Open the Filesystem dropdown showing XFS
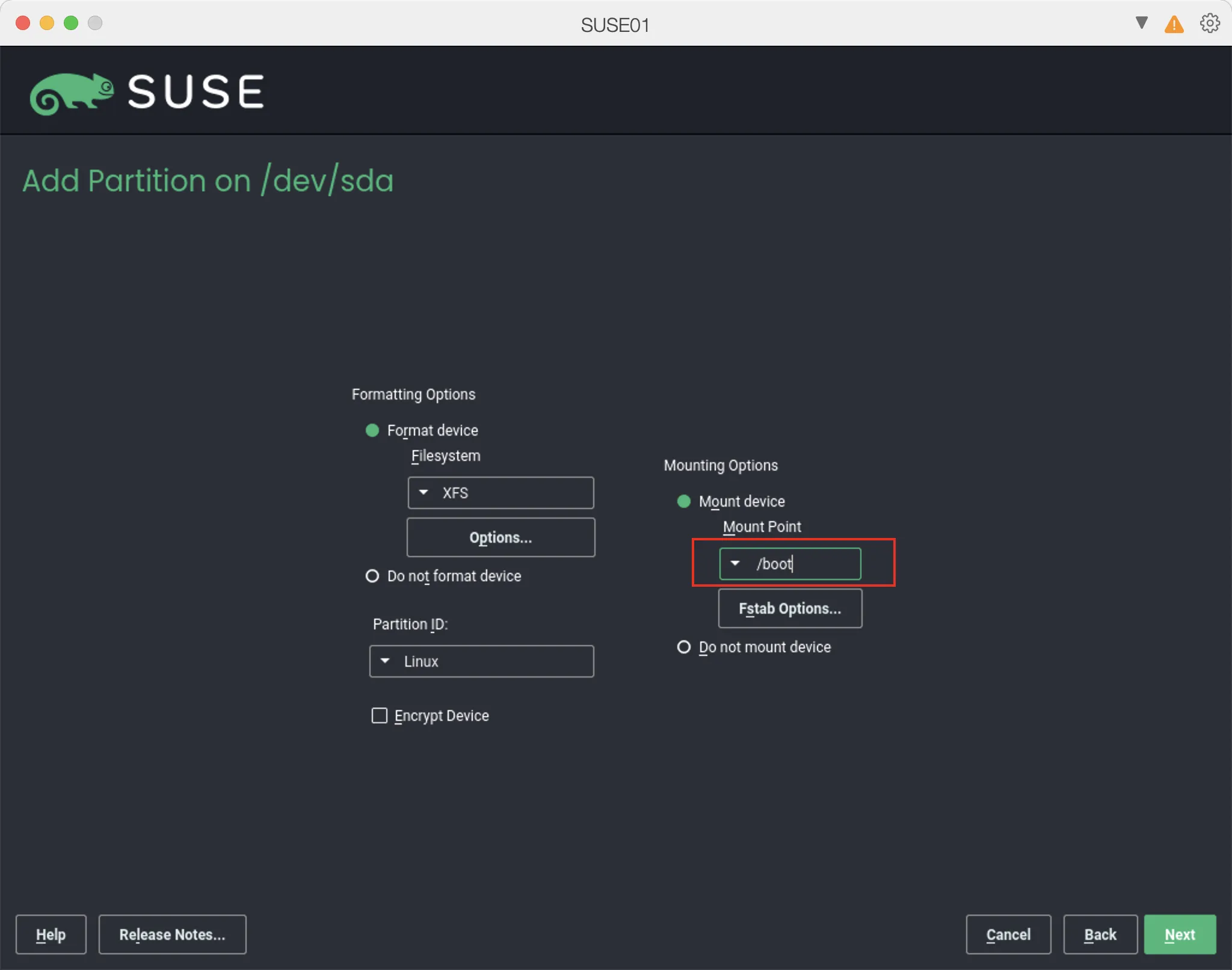Screen dimensions: 1232x970 pyautogui.click(x=500, y=493)
